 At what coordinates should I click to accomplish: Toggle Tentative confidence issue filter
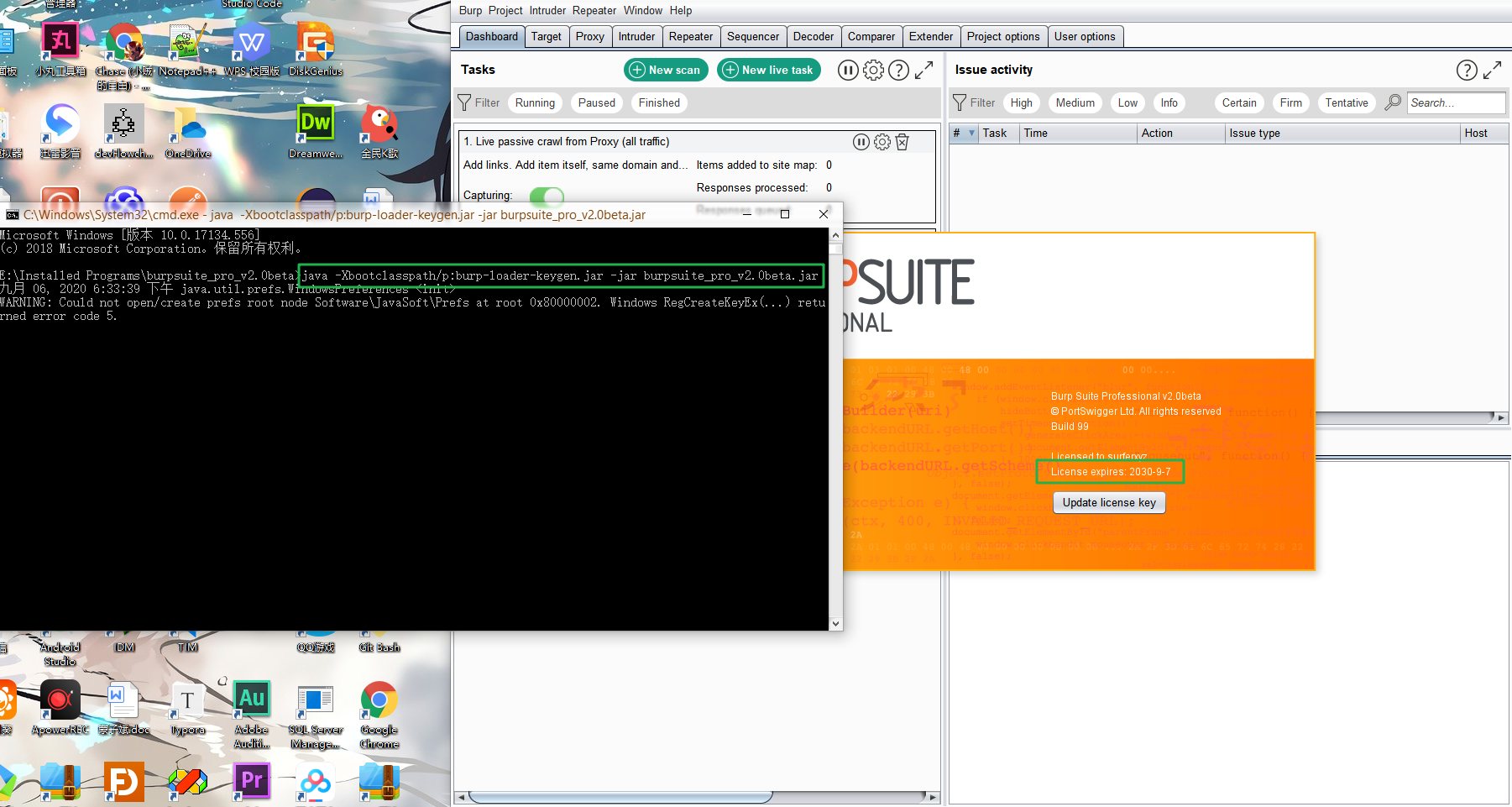click(1347, 102)
